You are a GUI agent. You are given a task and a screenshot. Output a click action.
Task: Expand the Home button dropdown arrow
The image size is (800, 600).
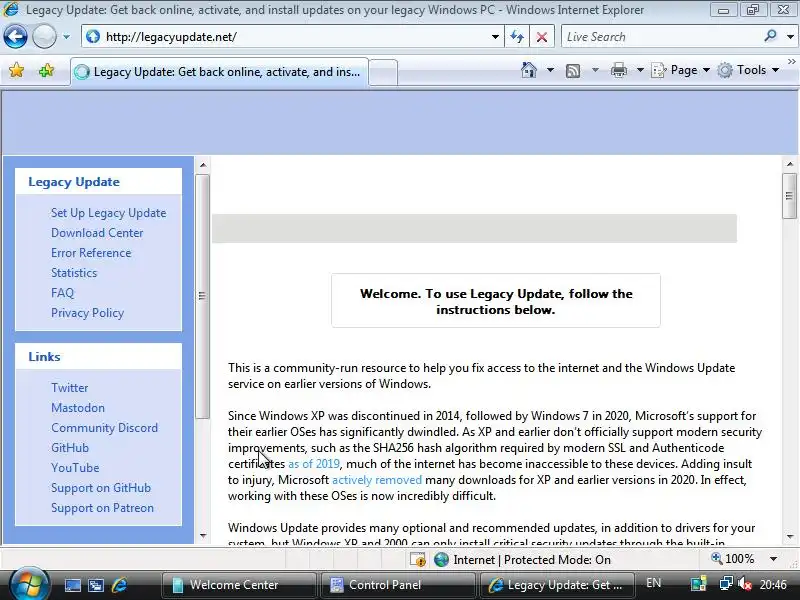[551, 70]
